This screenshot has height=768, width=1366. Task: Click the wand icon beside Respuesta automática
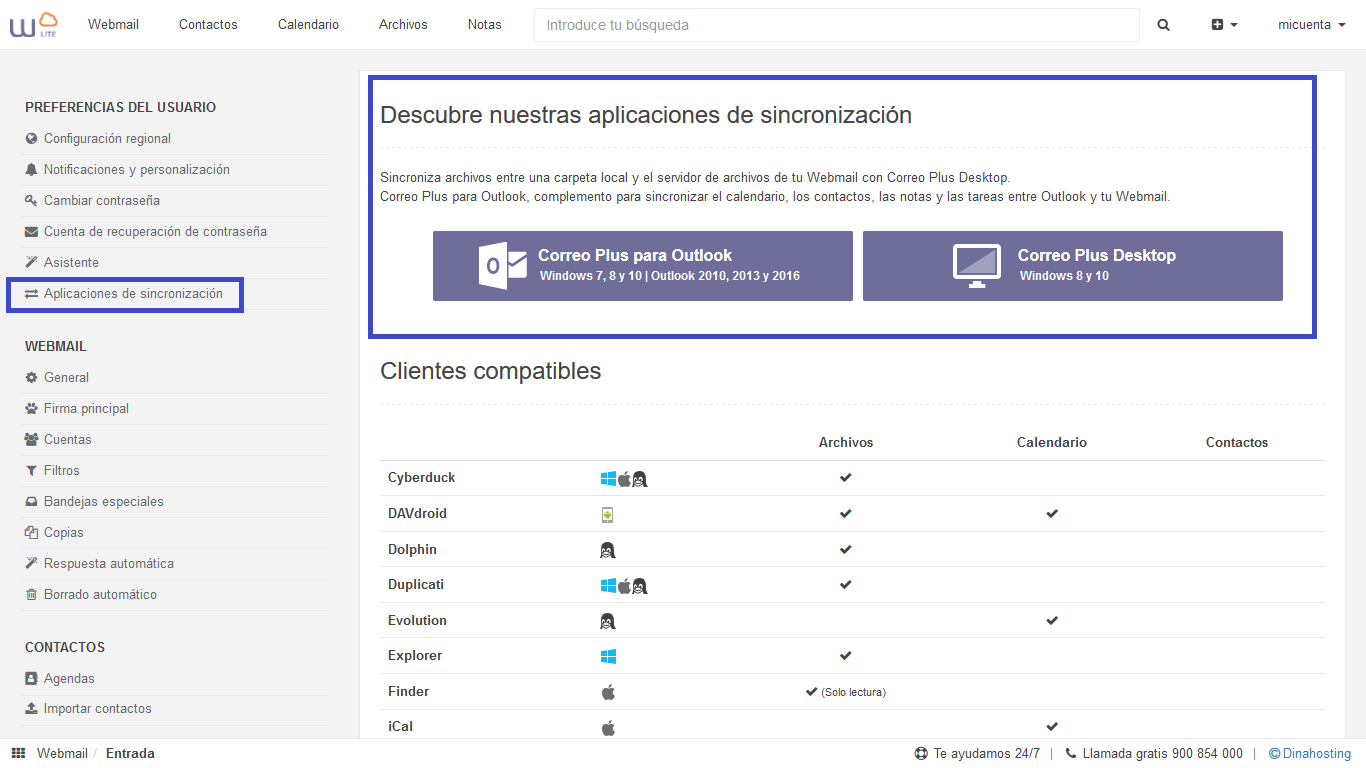(x=31, y=564)
